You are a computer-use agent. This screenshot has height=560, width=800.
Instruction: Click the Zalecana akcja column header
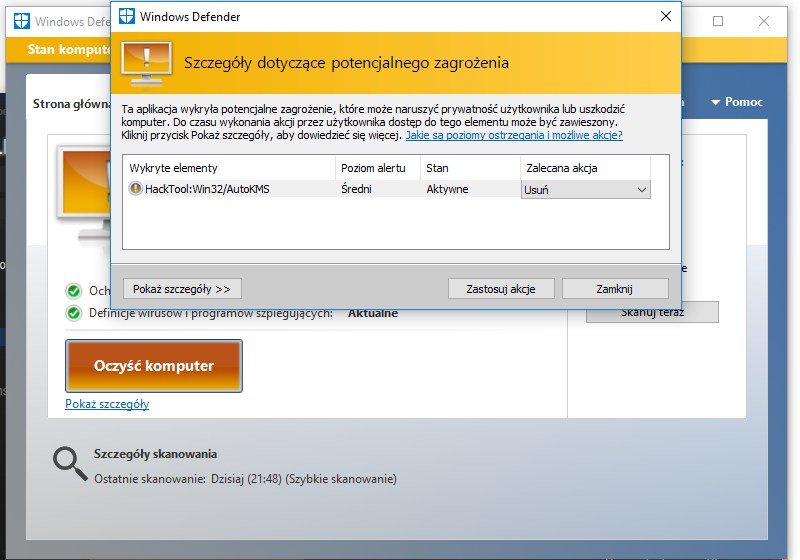tap(586, 168)
